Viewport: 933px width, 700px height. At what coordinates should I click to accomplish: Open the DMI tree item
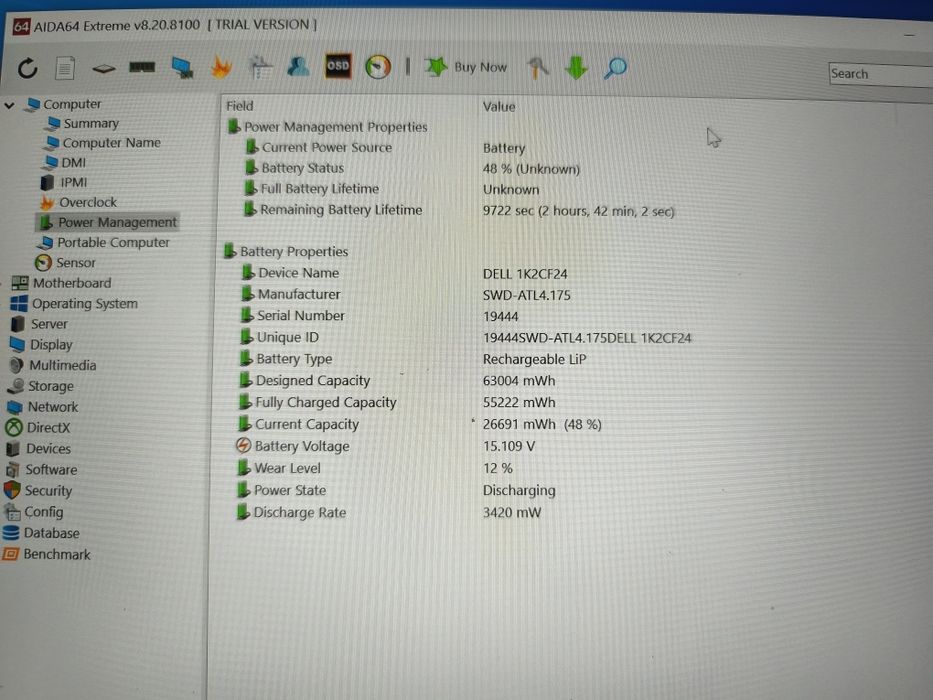click(66, 162)
